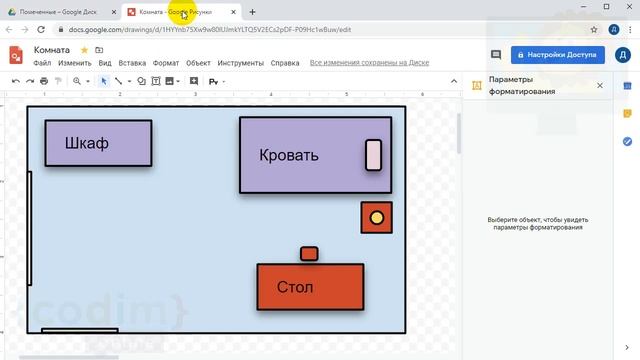Expand the Insert image dropdown arrow
The height and width of the screenshot is (360, 640).
pyautogui.click(x=178, y=82)
